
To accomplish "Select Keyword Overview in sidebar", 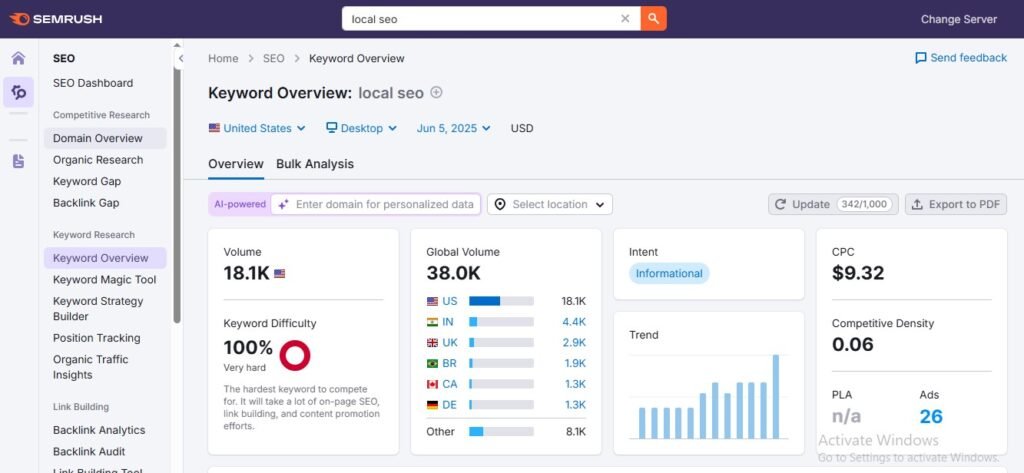I will tap(105, 258).
